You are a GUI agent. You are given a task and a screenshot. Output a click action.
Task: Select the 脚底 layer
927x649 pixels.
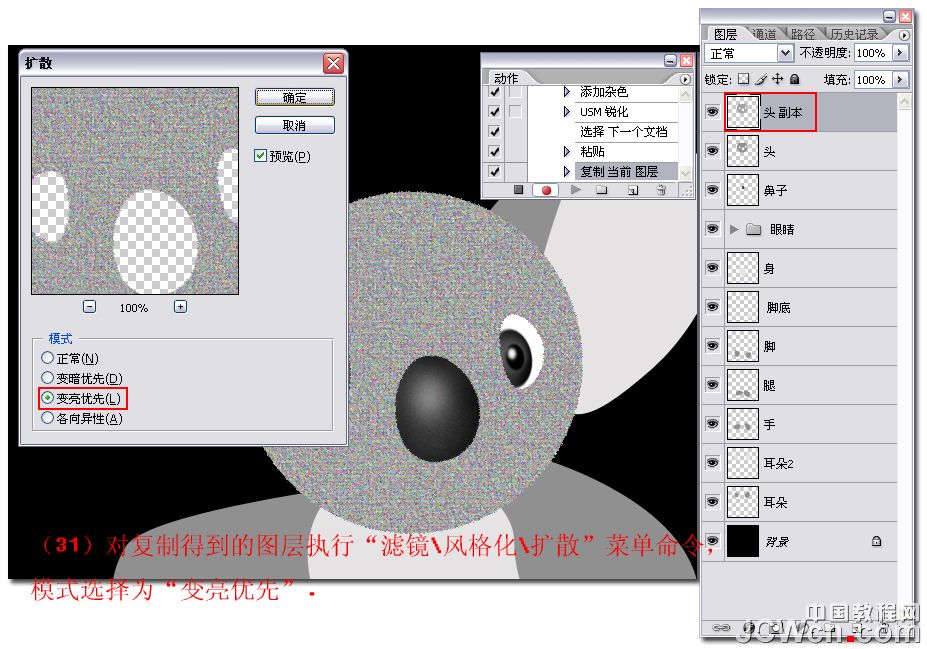coord(799,307)
